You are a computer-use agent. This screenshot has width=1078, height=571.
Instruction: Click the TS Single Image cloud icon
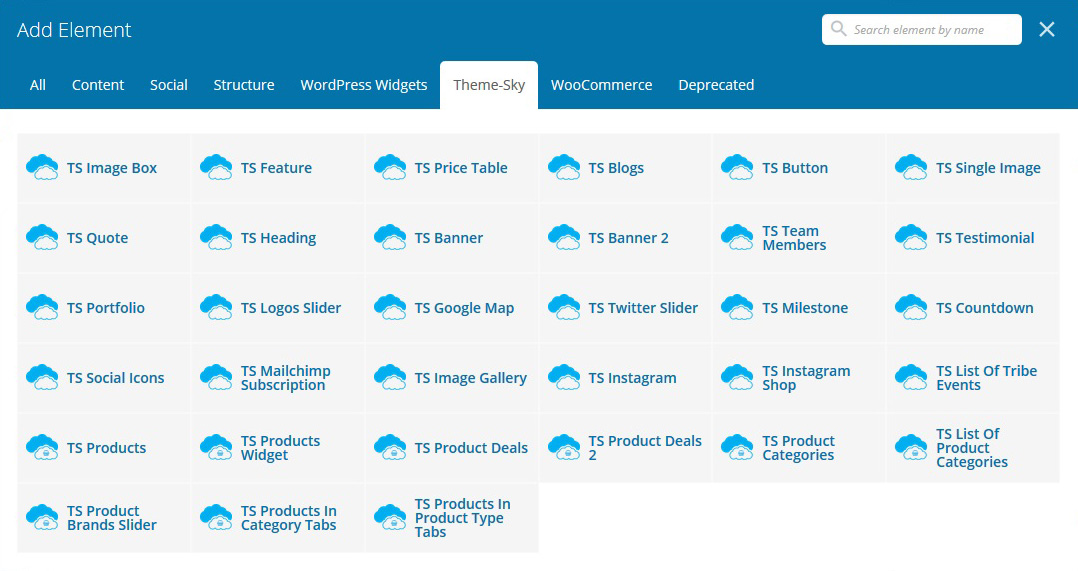pyautogui.click(x=911, y=168)
